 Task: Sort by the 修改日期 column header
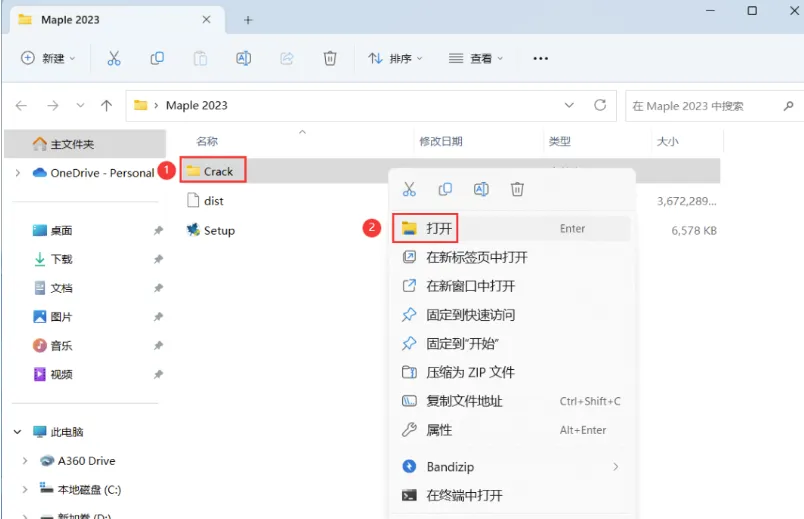(441, 141)
